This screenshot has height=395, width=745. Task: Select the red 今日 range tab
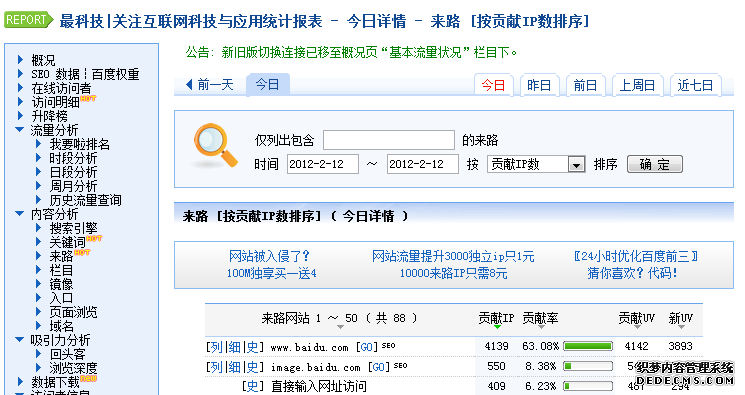(493, 85)
